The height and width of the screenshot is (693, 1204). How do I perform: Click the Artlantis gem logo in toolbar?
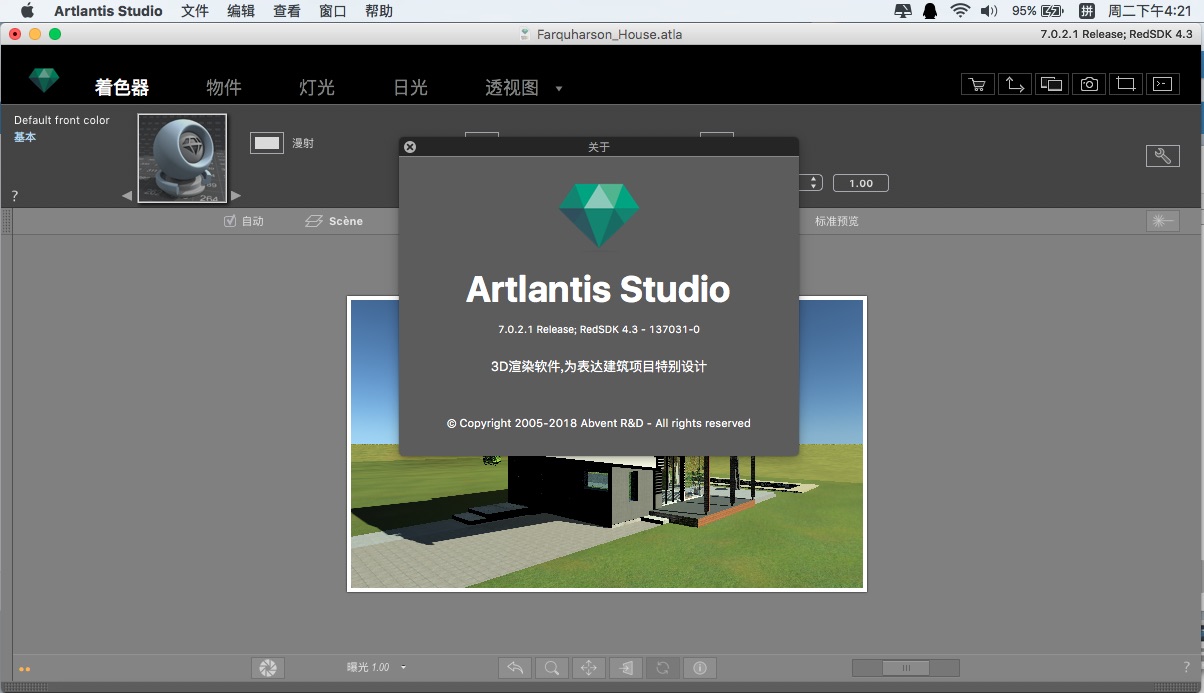[44, 80]
